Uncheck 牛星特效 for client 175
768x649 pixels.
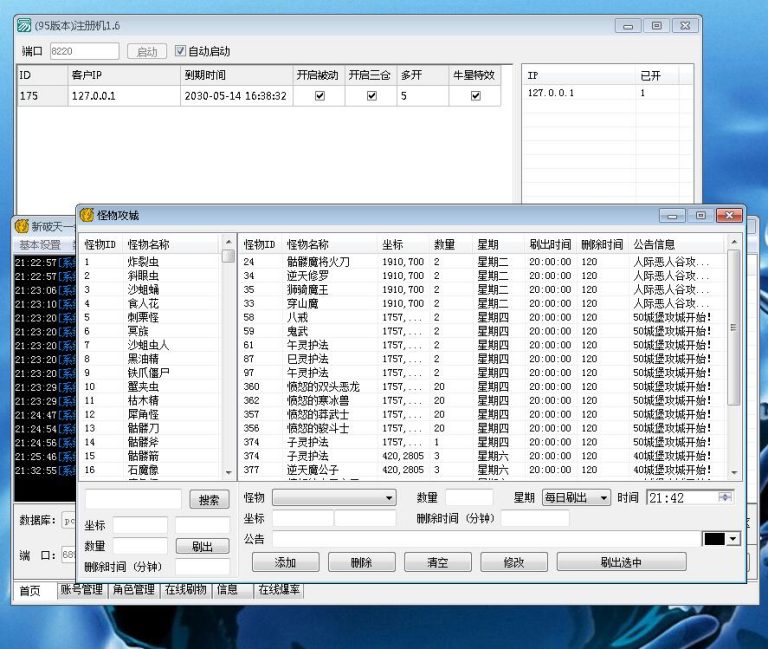[476, 96]
